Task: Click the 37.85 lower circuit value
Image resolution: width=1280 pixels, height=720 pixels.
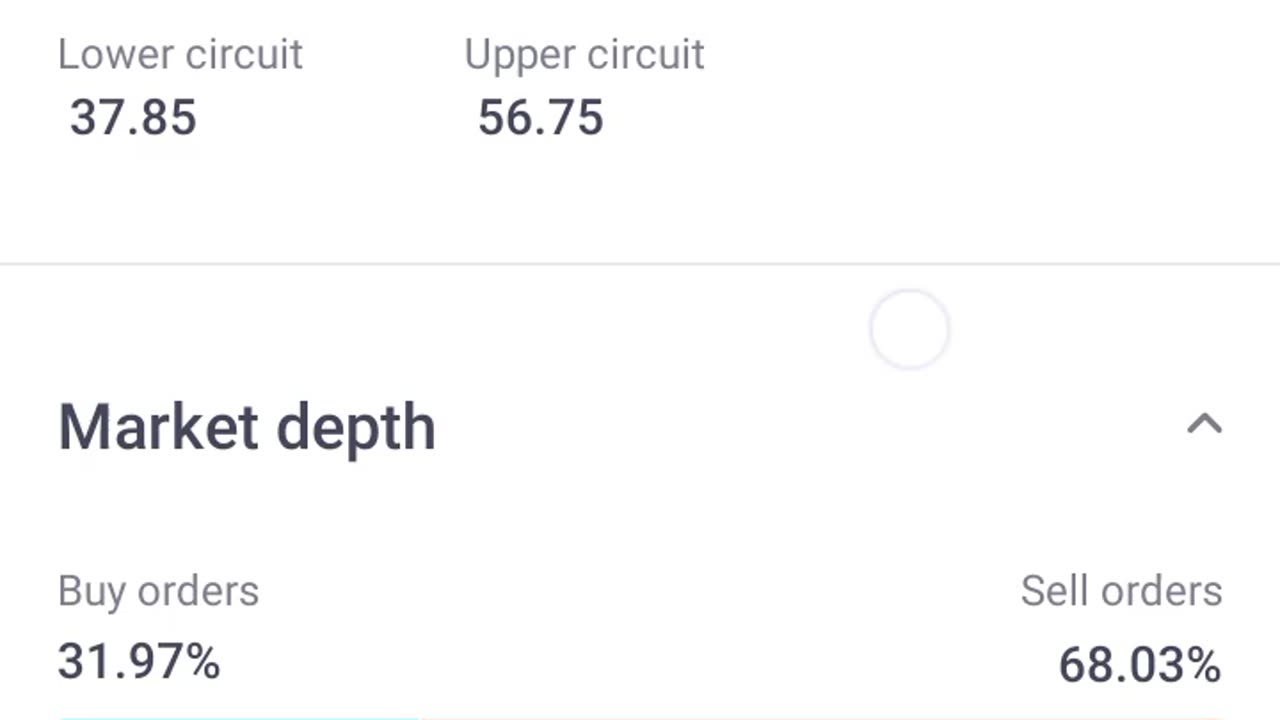Action: 133,117
